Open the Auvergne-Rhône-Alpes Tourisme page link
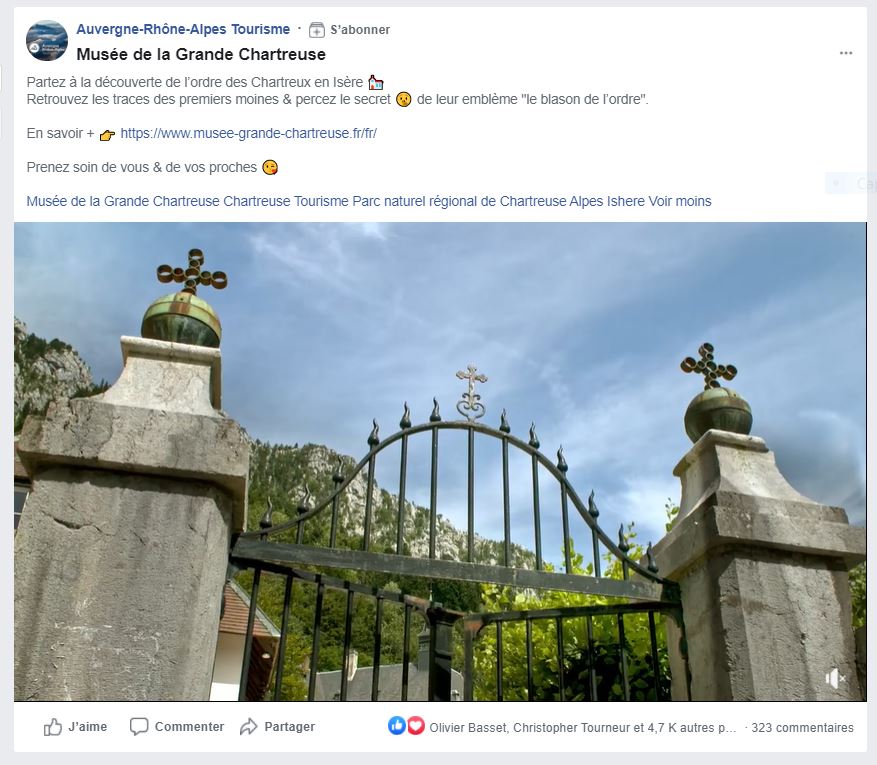 click(x=183, y=29)
